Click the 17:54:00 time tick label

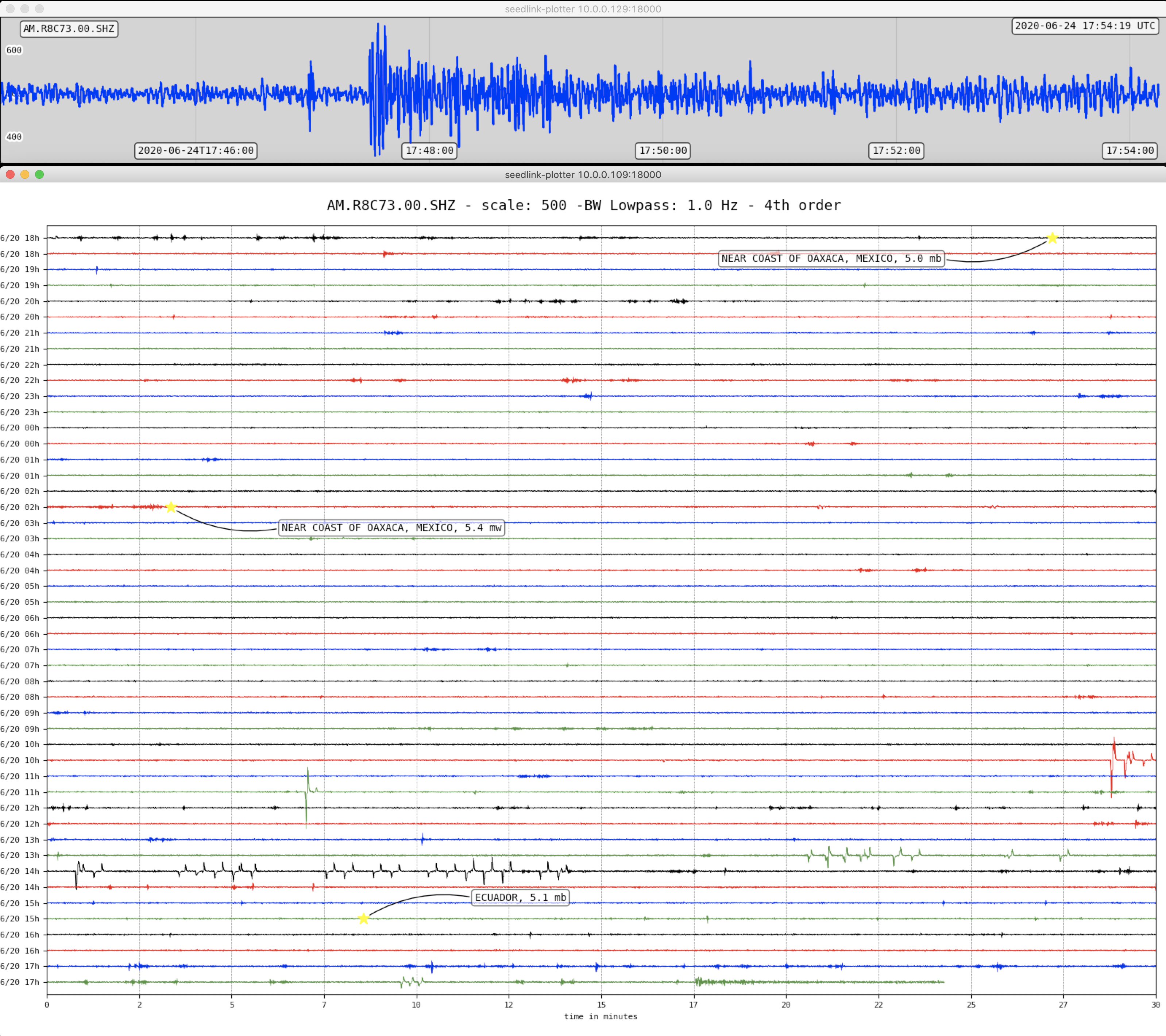[1130, 151]
